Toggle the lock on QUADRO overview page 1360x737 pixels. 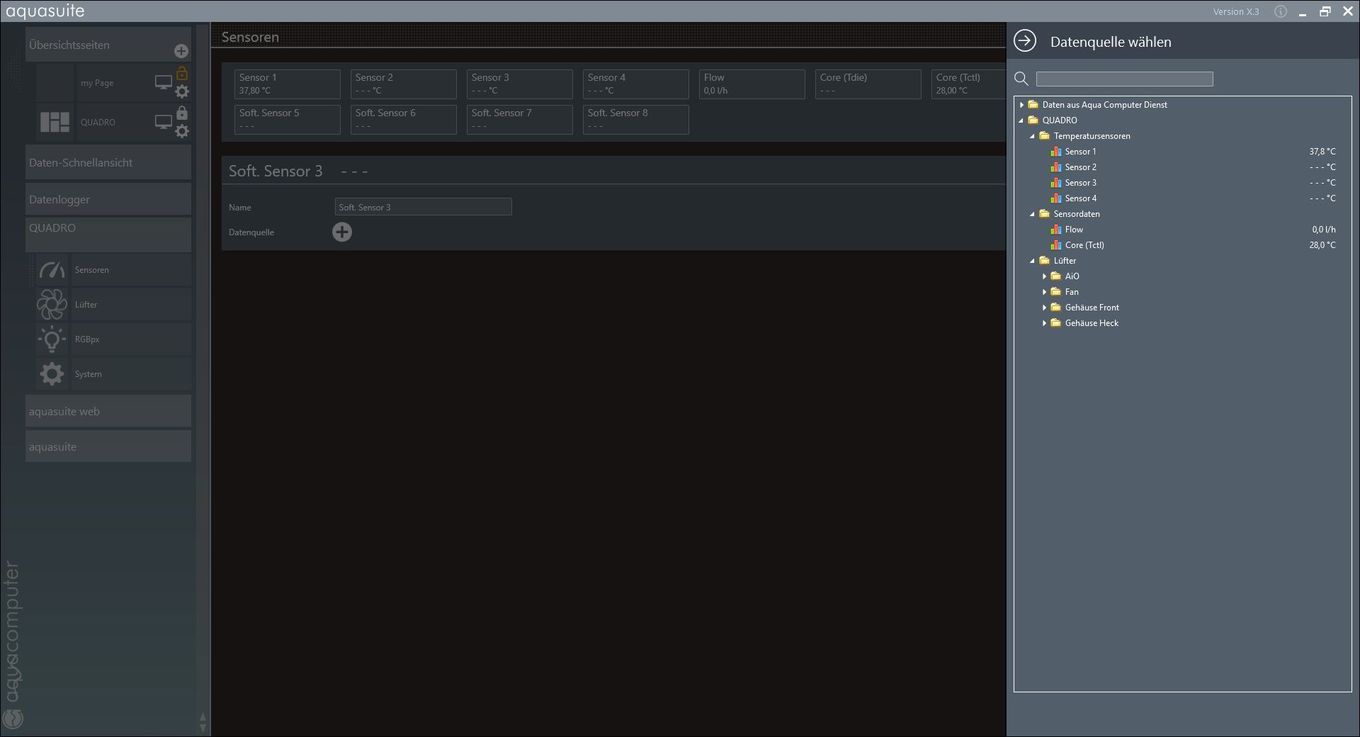click(x=182, y=113)
